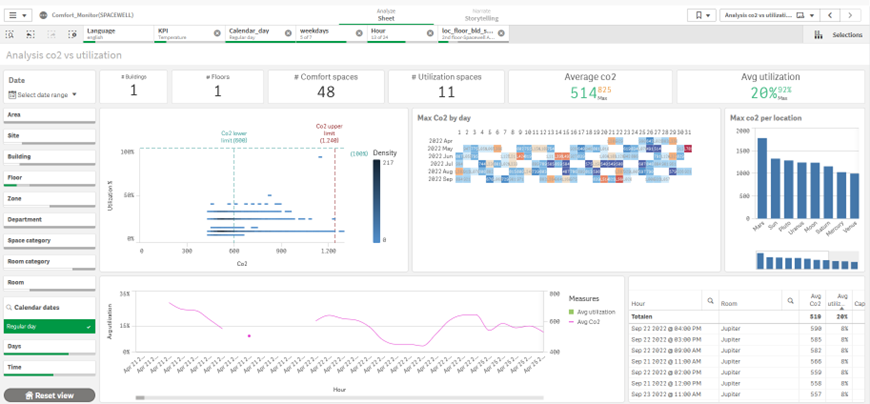Open the KPI Temperature selection
The width and height of the screenshot is (870, 404).
[183, 34]
